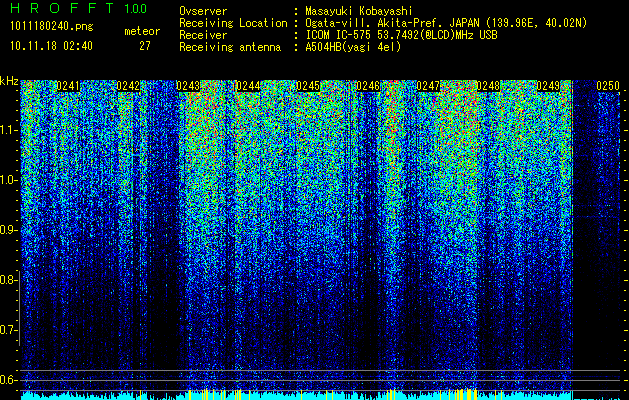Image resolution: width=629 pixels, height=400 pixels.
Task: Click the 0247 time marker
Action: pyautogui.click(x=428, y=86)
